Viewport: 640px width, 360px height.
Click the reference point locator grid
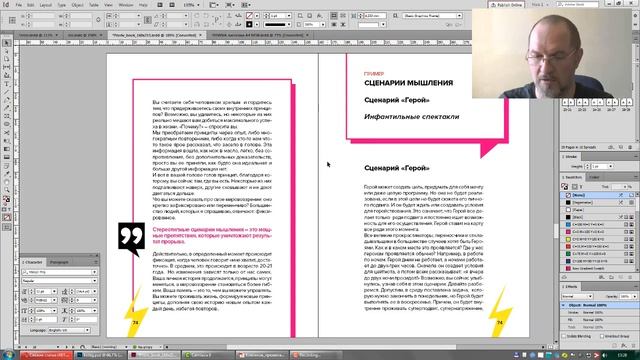[12, 20]
